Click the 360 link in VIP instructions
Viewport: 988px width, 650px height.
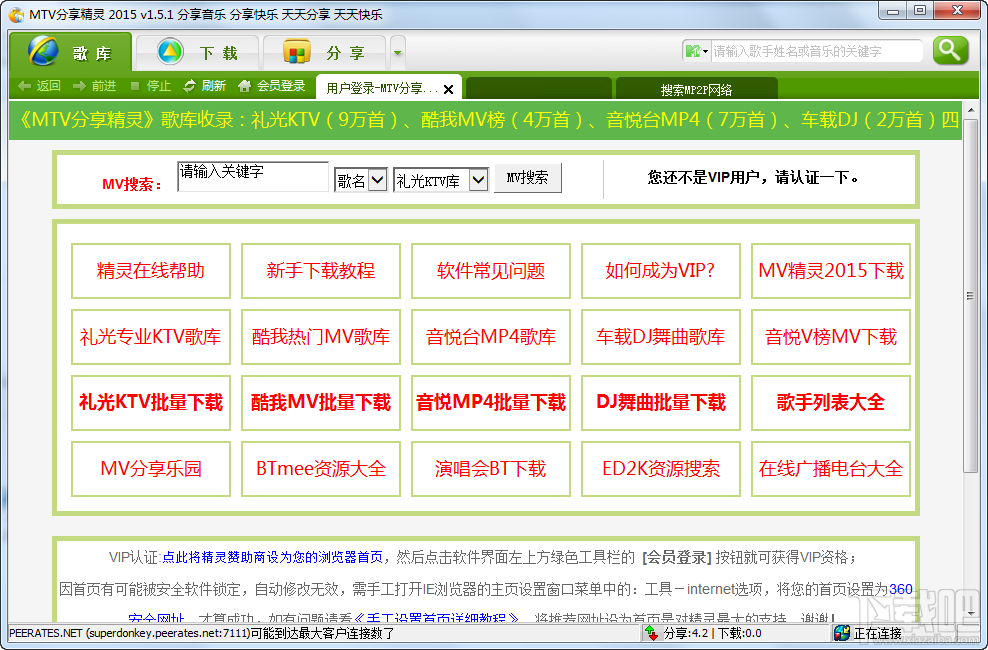point(900,590)
